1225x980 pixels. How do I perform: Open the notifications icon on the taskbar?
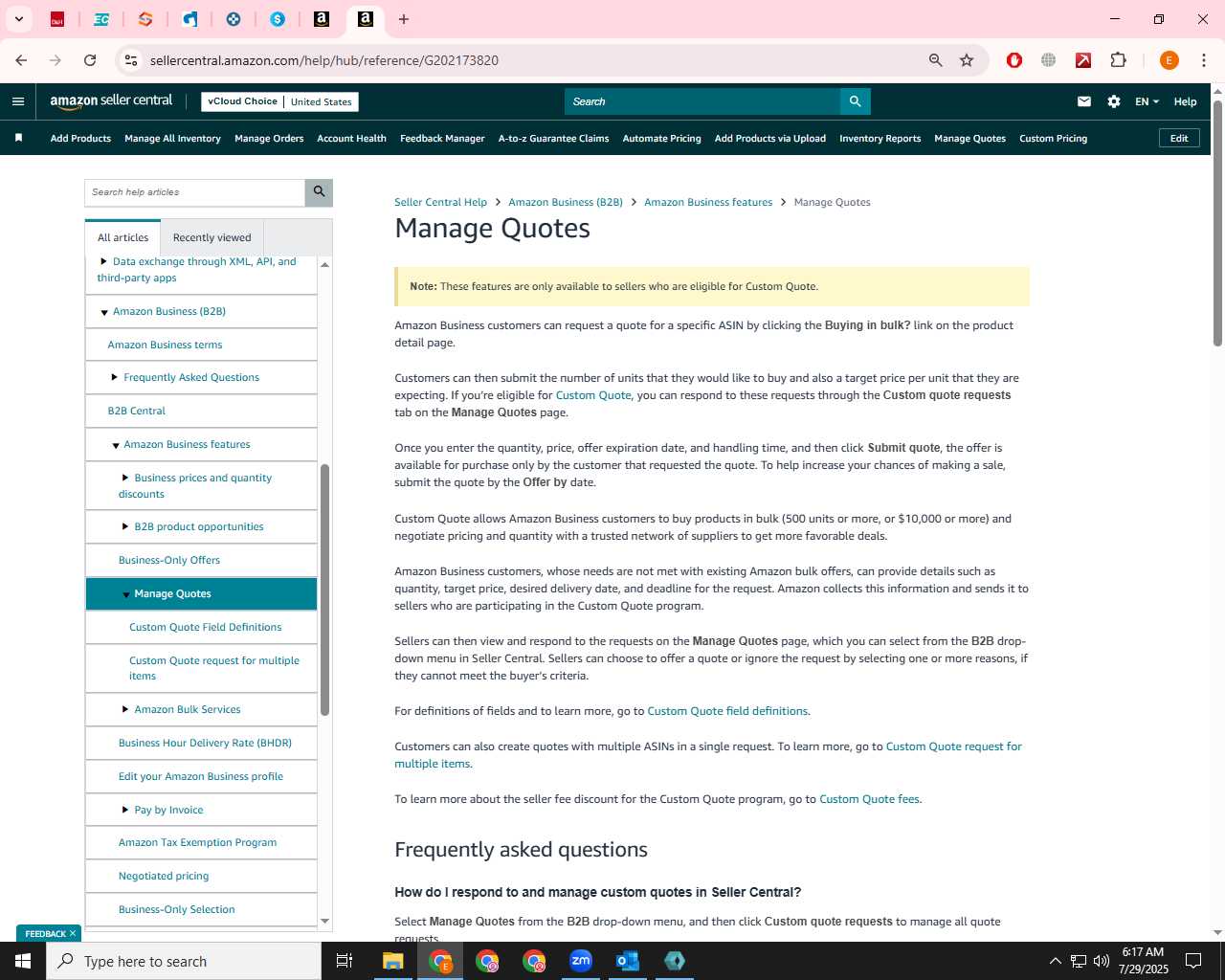(1193, 961)
